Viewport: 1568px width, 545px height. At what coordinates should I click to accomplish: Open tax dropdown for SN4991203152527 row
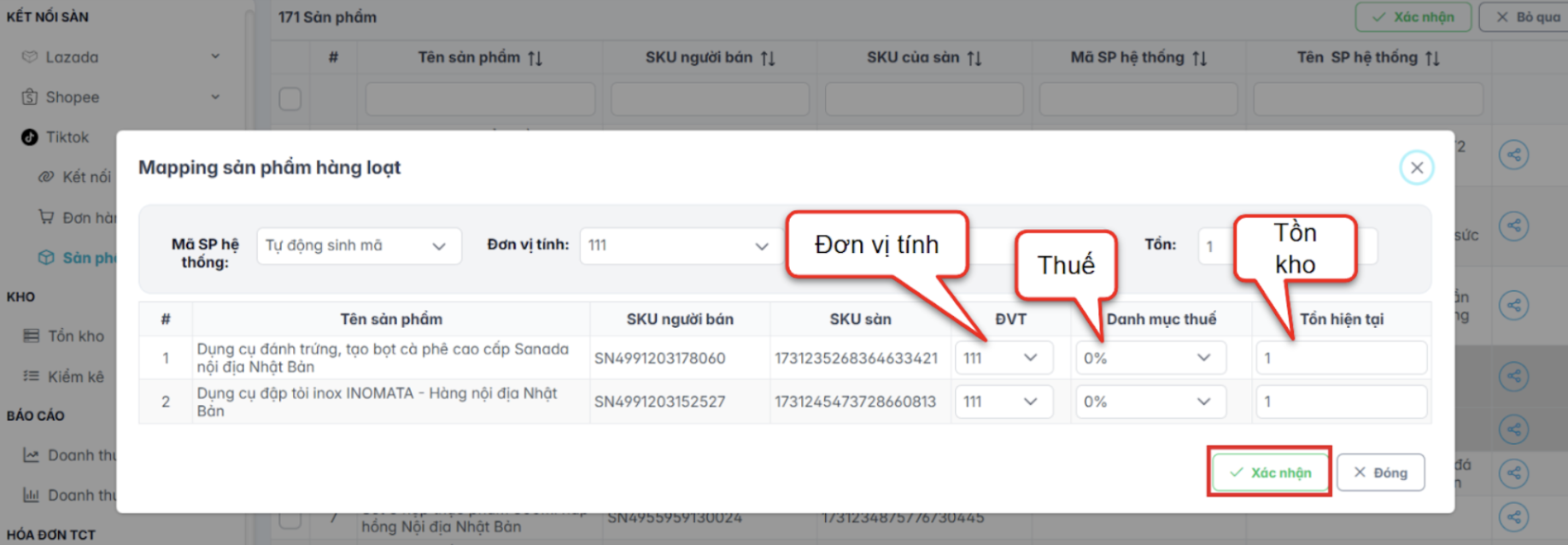pyautogui.click(x=1150, y=401)
